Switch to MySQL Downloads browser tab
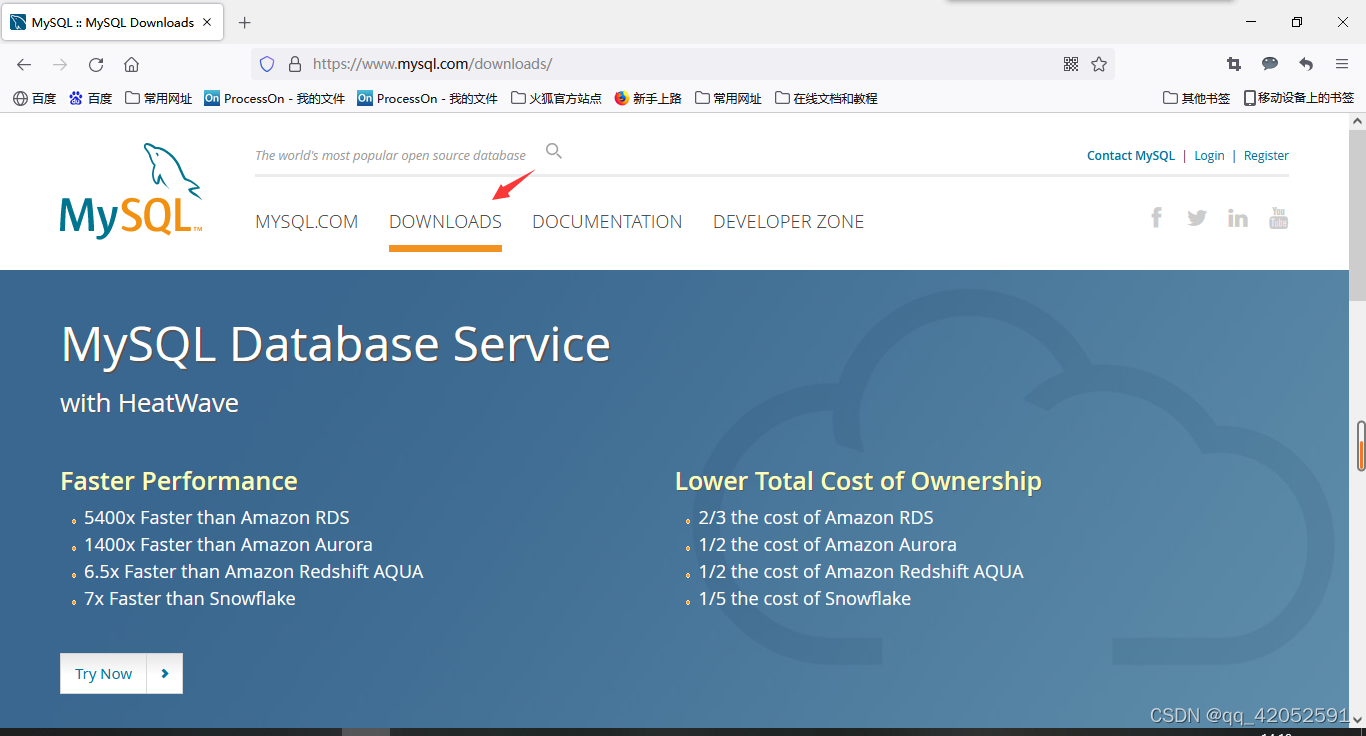The height and width of the screenshot is (736, 1366). [x=112, y=22]
